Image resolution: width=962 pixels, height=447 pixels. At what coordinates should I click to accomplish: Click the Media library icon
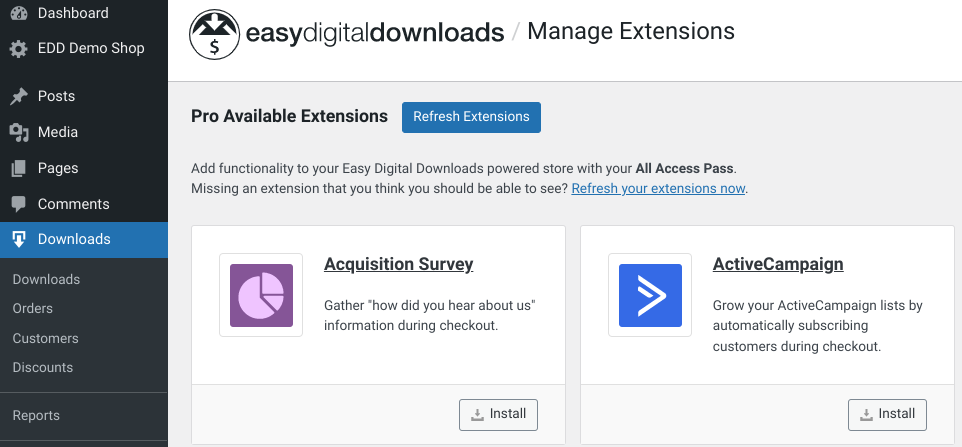coord(19,132)
